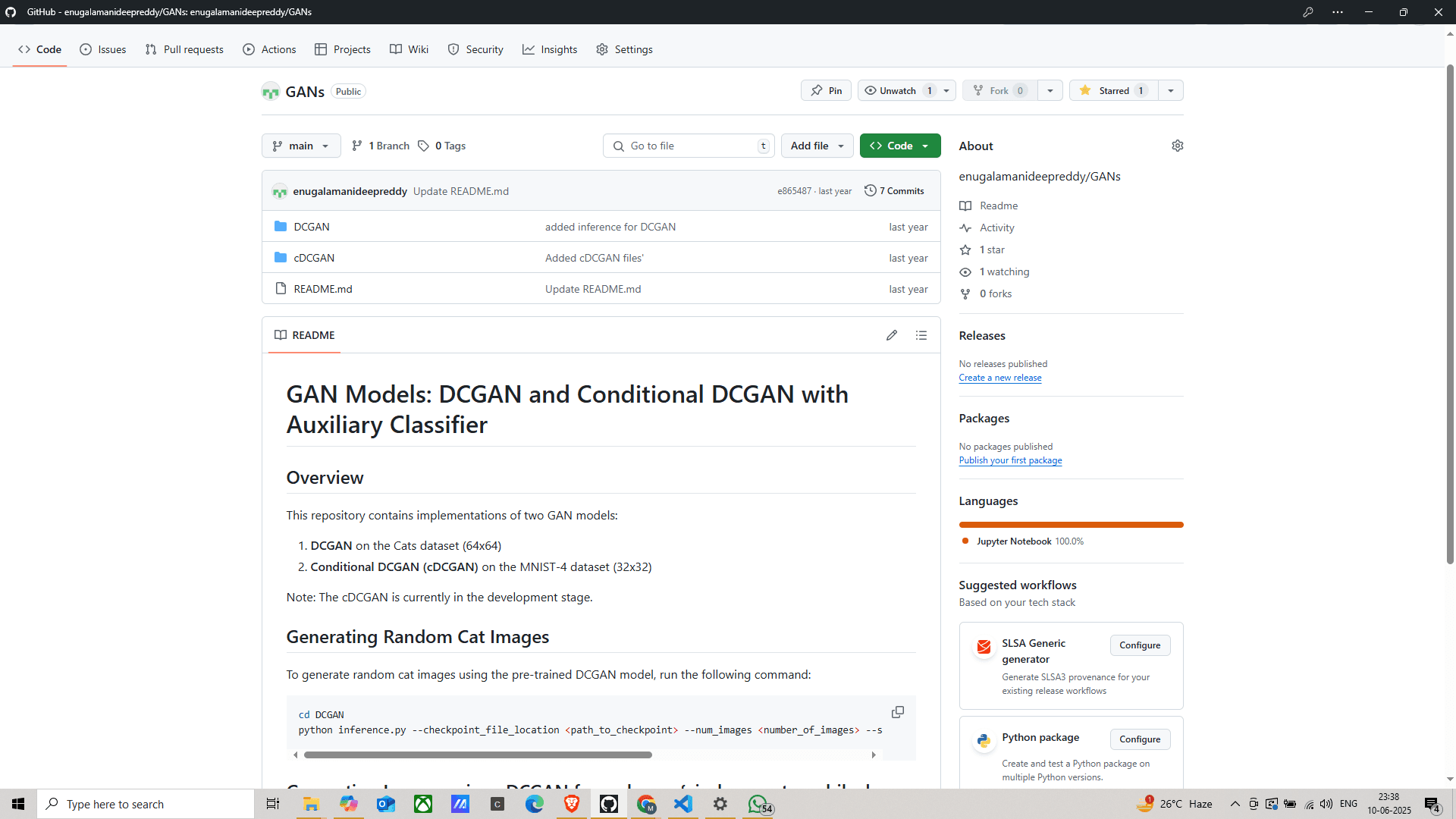
Task: Open the green Code dropdown
Action: [x=900, y=146]
